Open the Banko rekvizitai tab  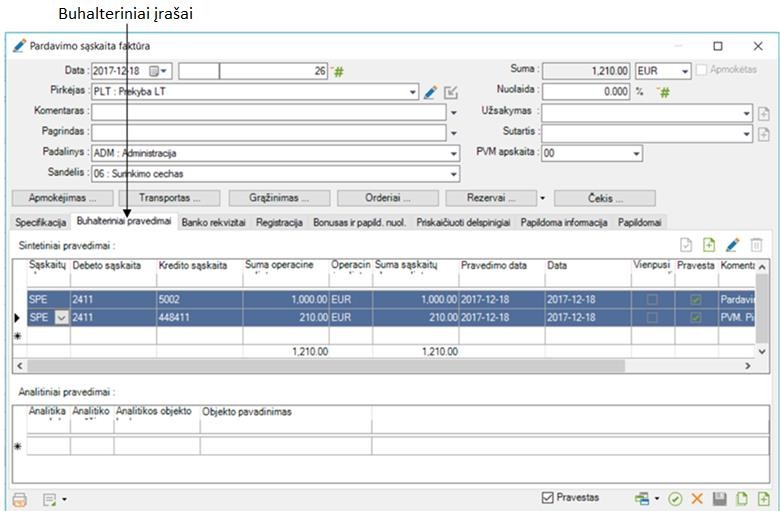point(215,222)
